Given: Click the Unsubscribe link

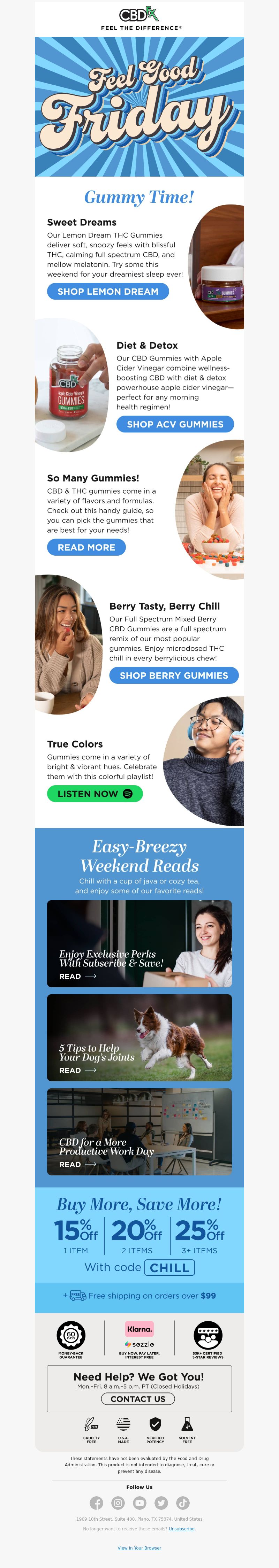Looking at the screenshot, I should point(182,1529).
